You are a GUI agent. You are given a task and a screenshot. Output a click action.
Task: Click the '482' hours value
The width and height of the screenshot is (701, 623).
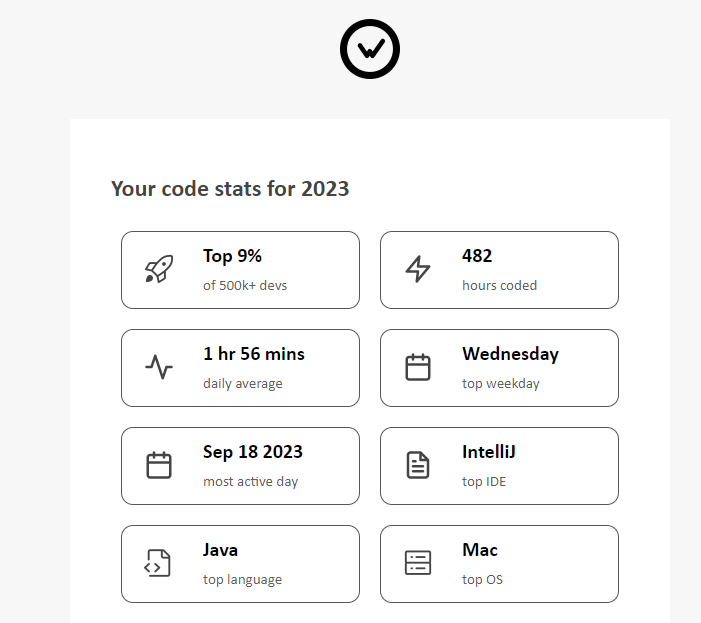pos(477,256)
